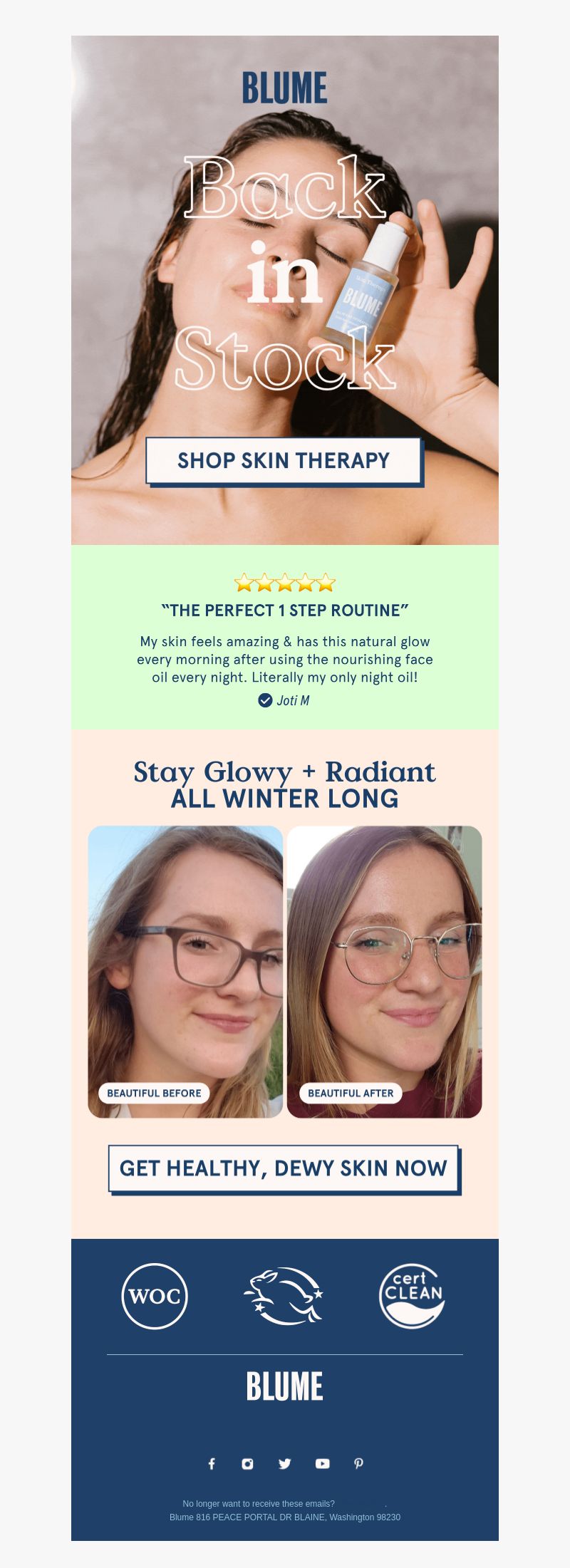This screenshot has width=570, height=1568.
Task: Open the Beautiful After photo
Action: [384, 972]
